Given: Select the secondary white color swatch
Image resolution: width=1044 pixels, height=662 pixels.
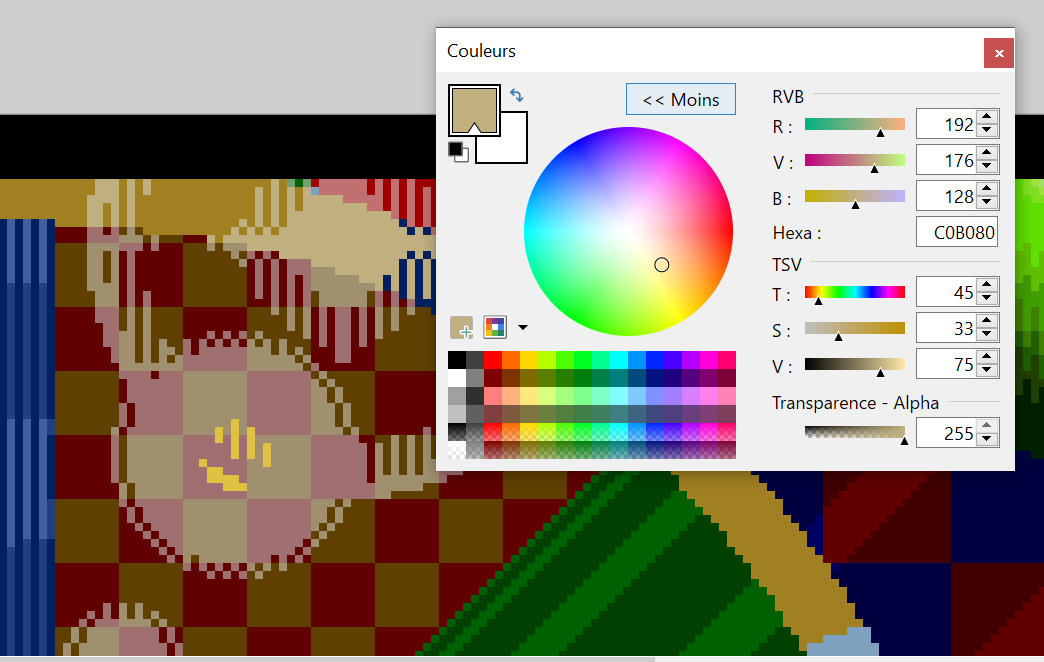Looking at the screenshot, I should point(513,149).
